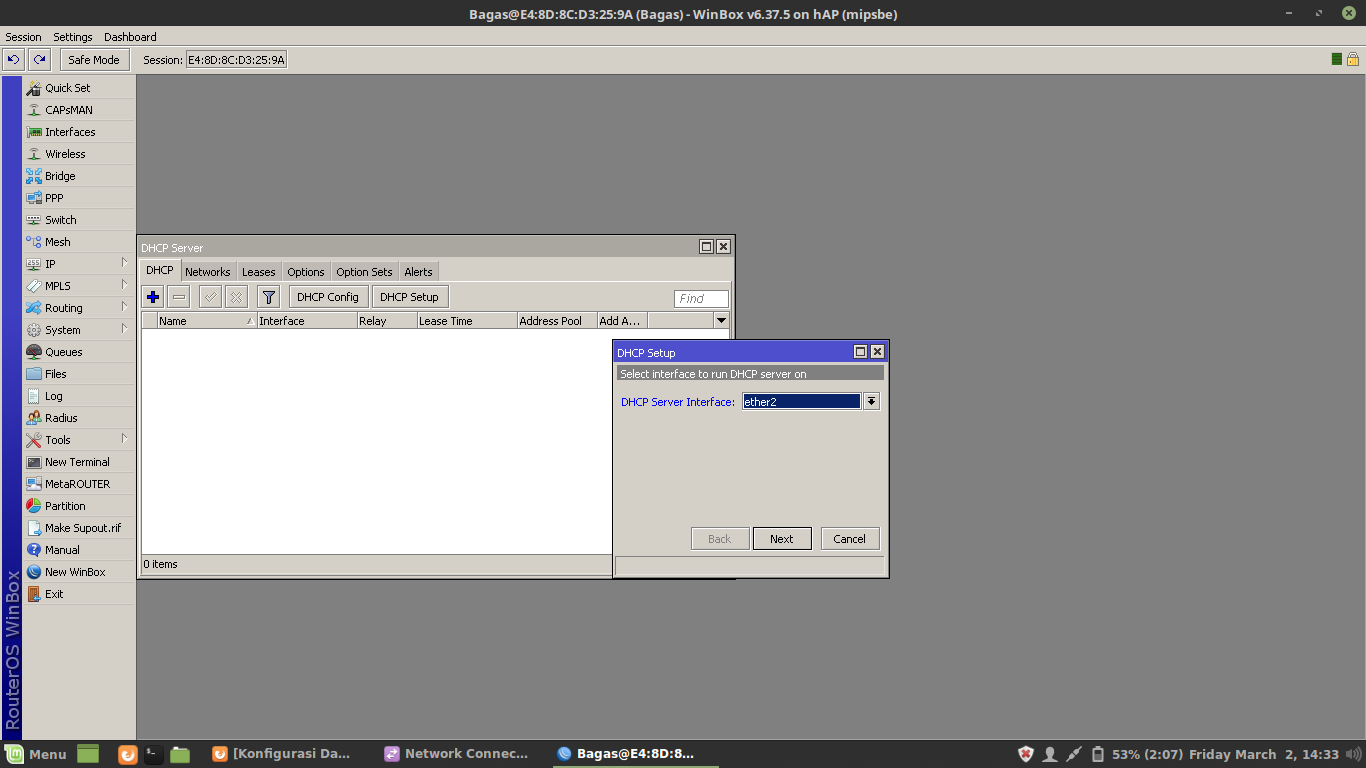Sort by the Lease Time column header

click(467, 321)
